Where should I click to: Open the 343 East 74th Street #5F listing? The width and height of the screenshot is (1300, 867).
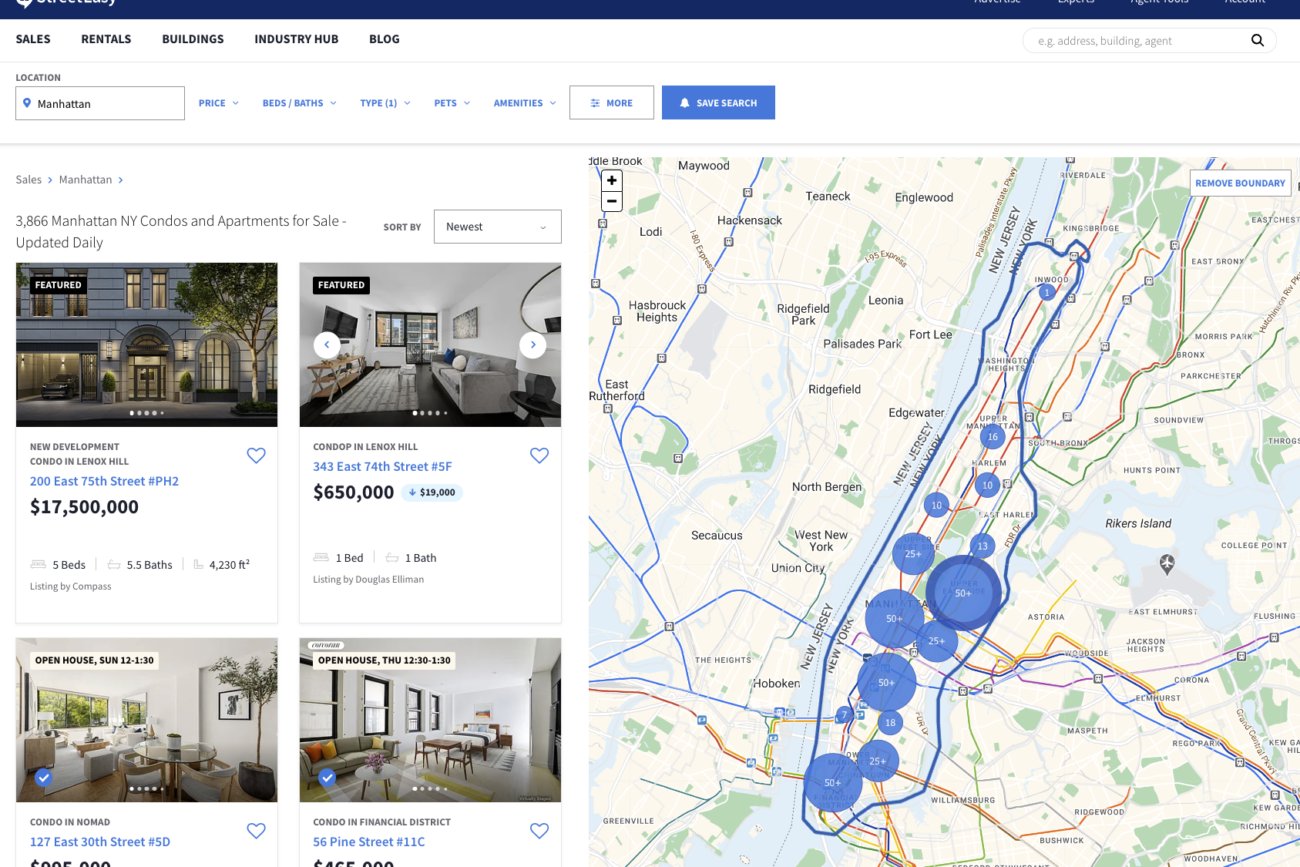coord(382,466)
